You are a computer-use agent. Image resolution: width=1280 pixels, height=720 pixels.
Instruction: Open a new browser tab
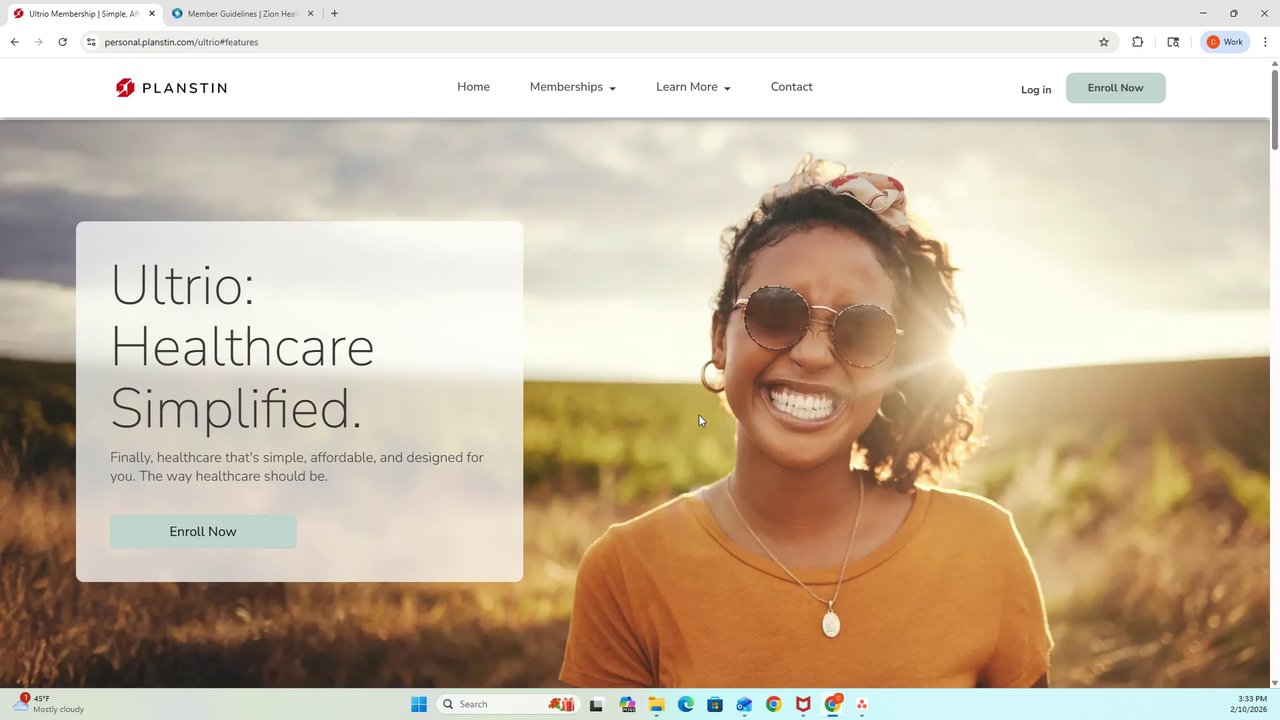pos(334,14)
